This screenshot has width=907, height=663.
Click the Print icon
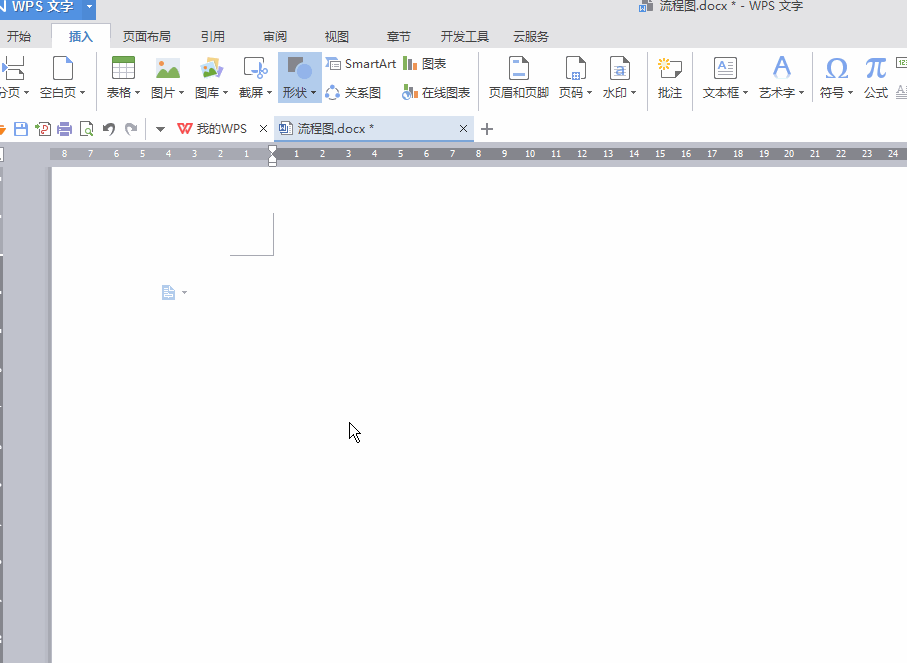[65, 128]
